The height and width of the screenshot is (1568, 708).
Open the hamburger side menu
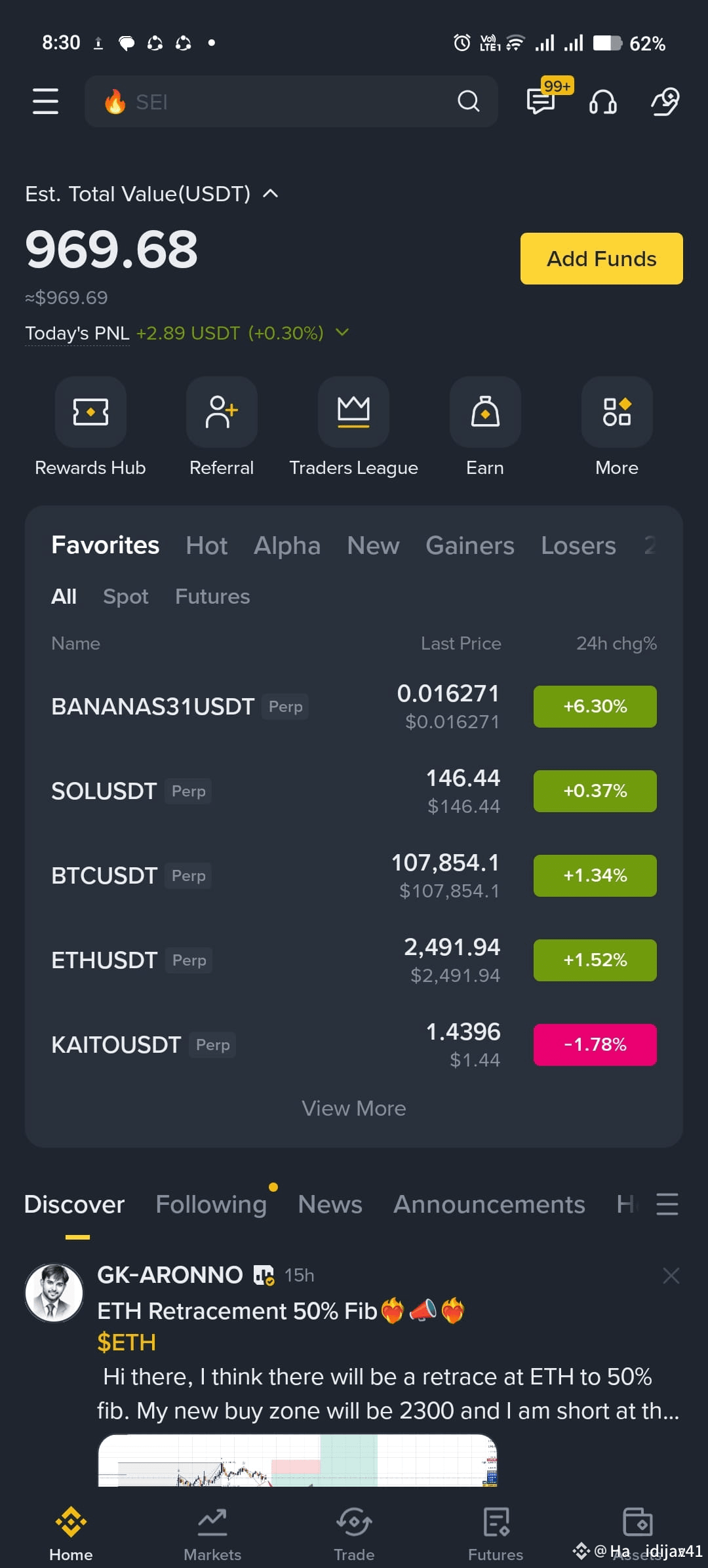click(45, 101)
